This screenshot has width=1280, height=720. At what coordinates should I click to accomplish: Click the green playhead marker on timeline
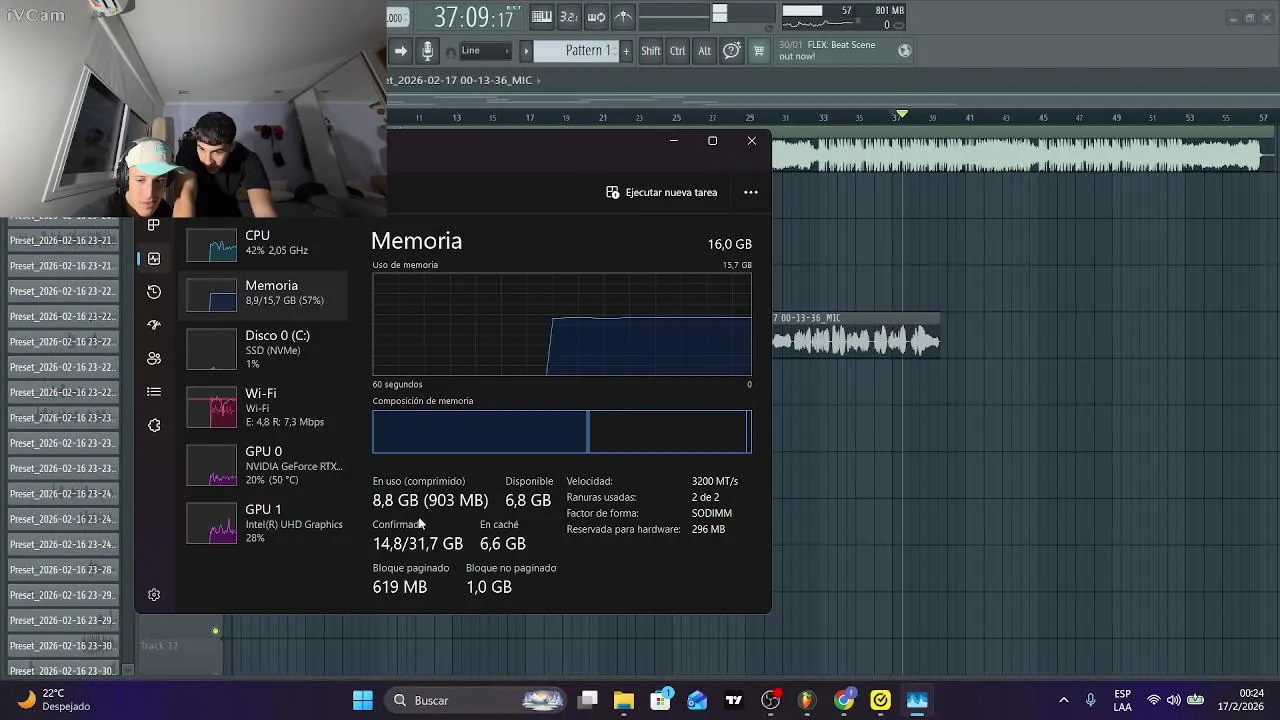pos(901,114)
